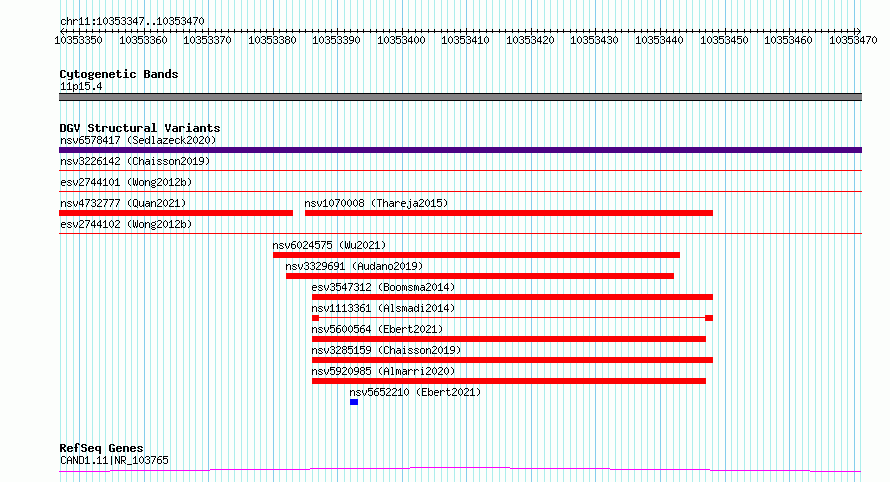Image resolution: width=890 pixels, height=482 pixels.
Task: Click ruler position 10353360
Action: [143, 40]
